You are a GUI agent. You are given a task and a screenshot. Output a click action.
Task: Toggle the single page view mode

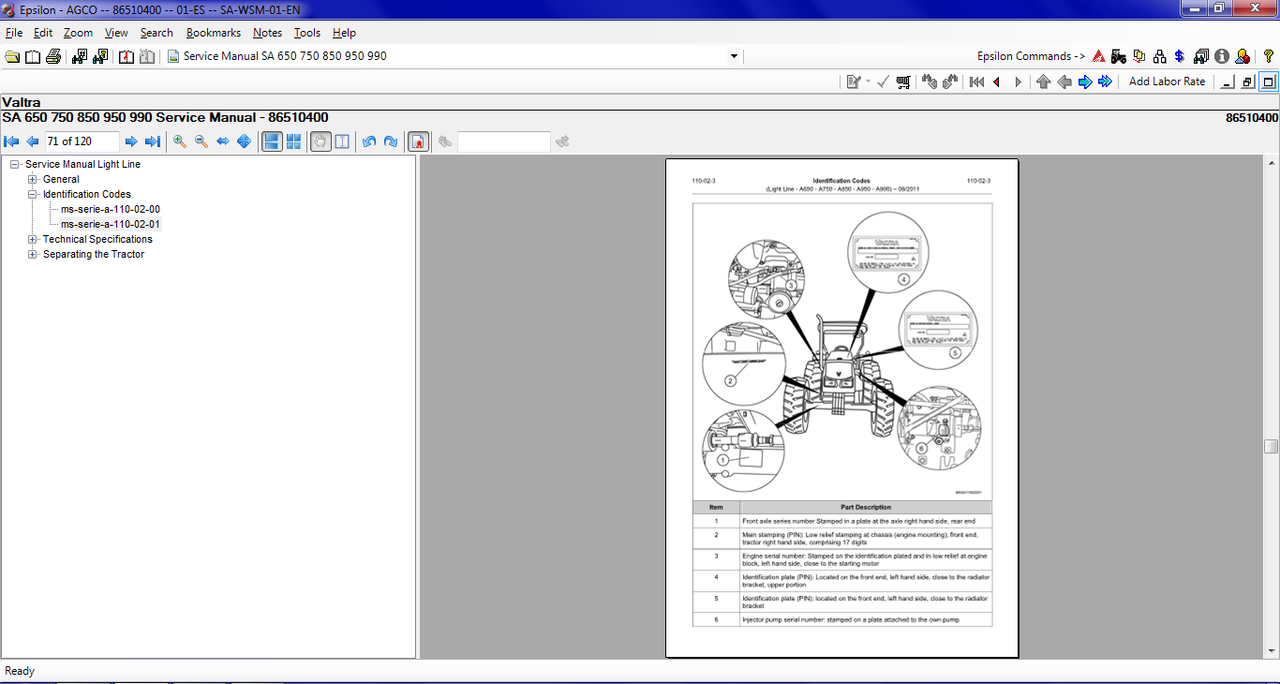point(272,142)
